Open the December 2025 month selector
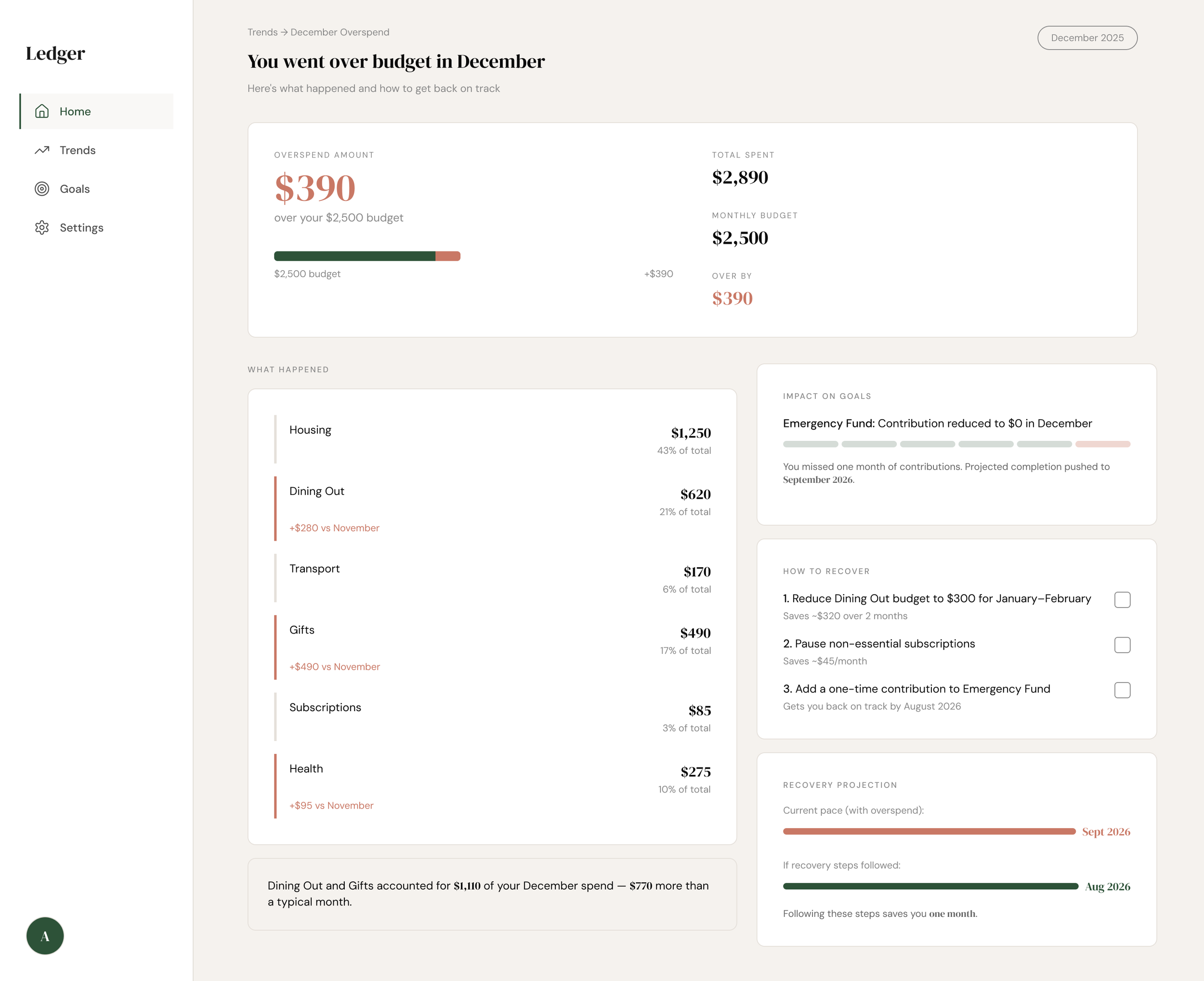Screen dimensions: 1204x981 pyautogui.click(x=1087, y=38)
